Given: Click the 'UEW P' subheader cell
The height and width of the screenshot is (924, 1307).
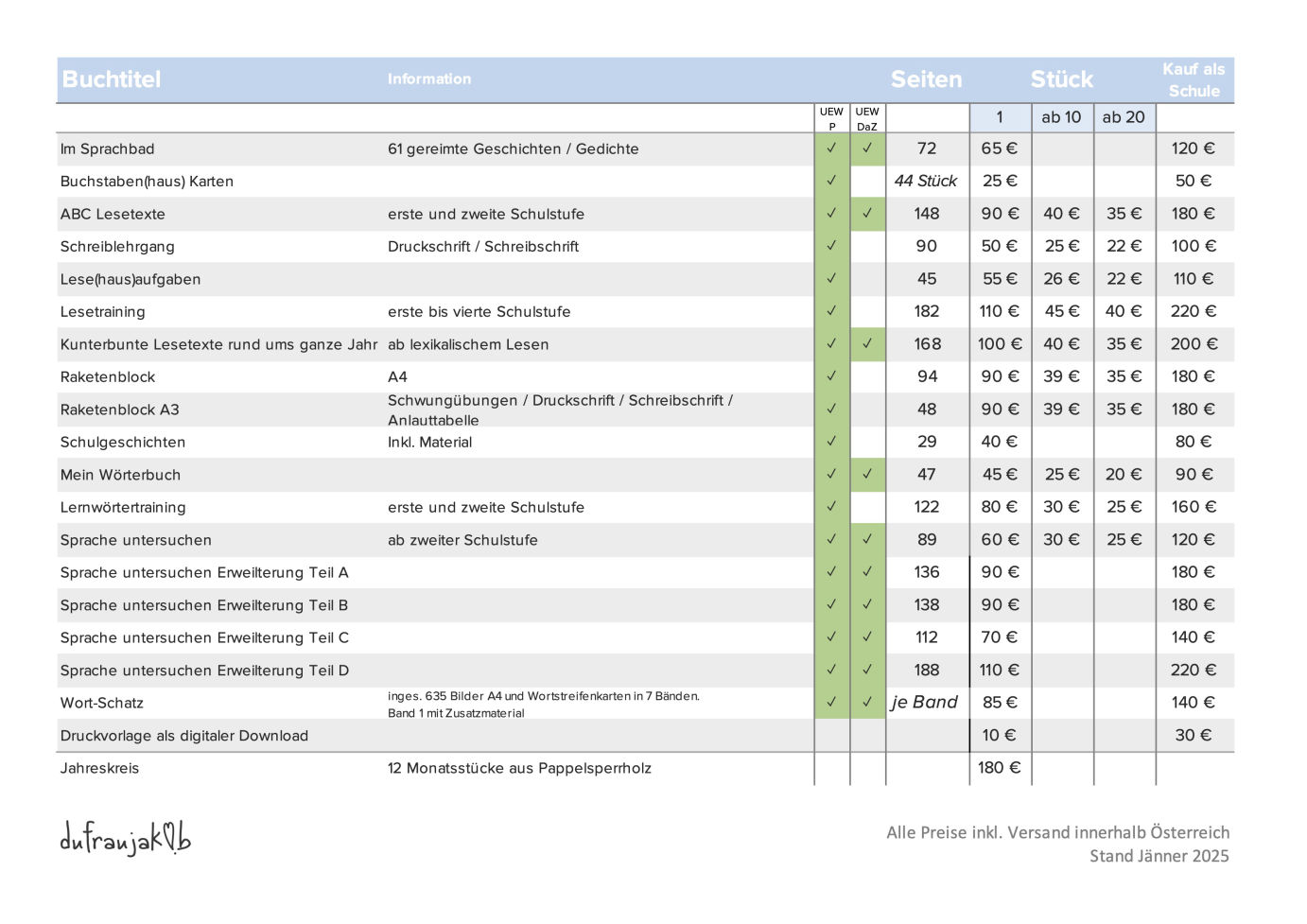Looking at the screenshot, I should click(x=832, y=118).
